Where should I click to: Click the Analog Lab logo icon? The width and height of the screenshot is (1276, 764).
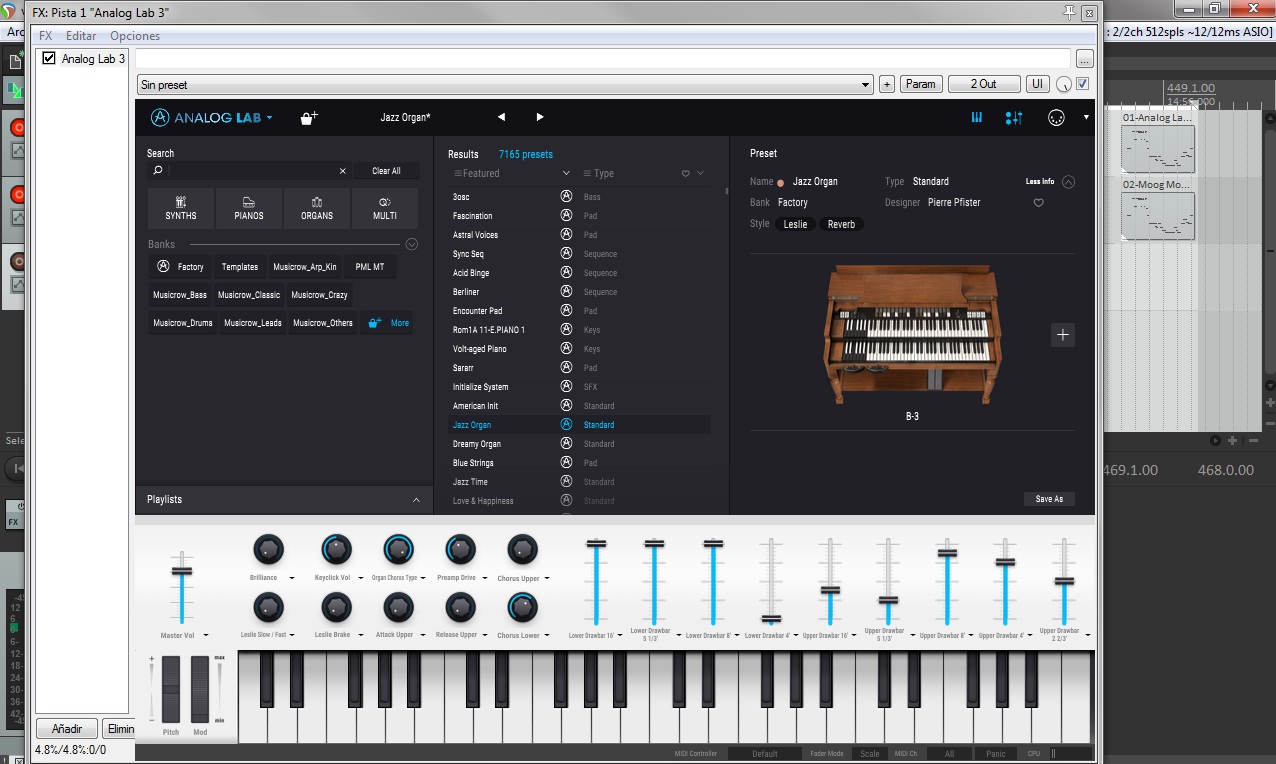[160, 117]
